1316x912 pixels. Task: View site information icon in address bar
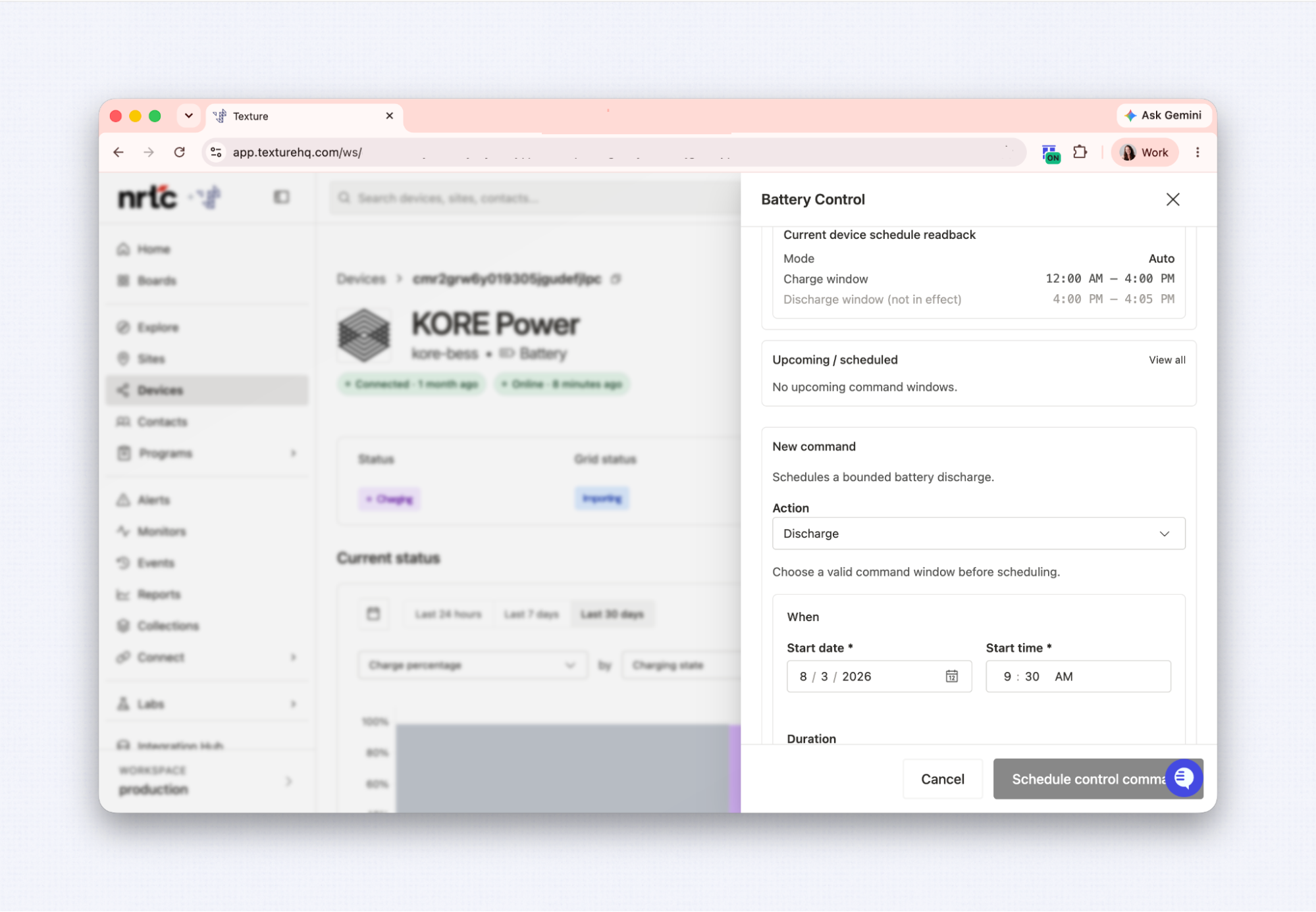click(x=215, y=152)
